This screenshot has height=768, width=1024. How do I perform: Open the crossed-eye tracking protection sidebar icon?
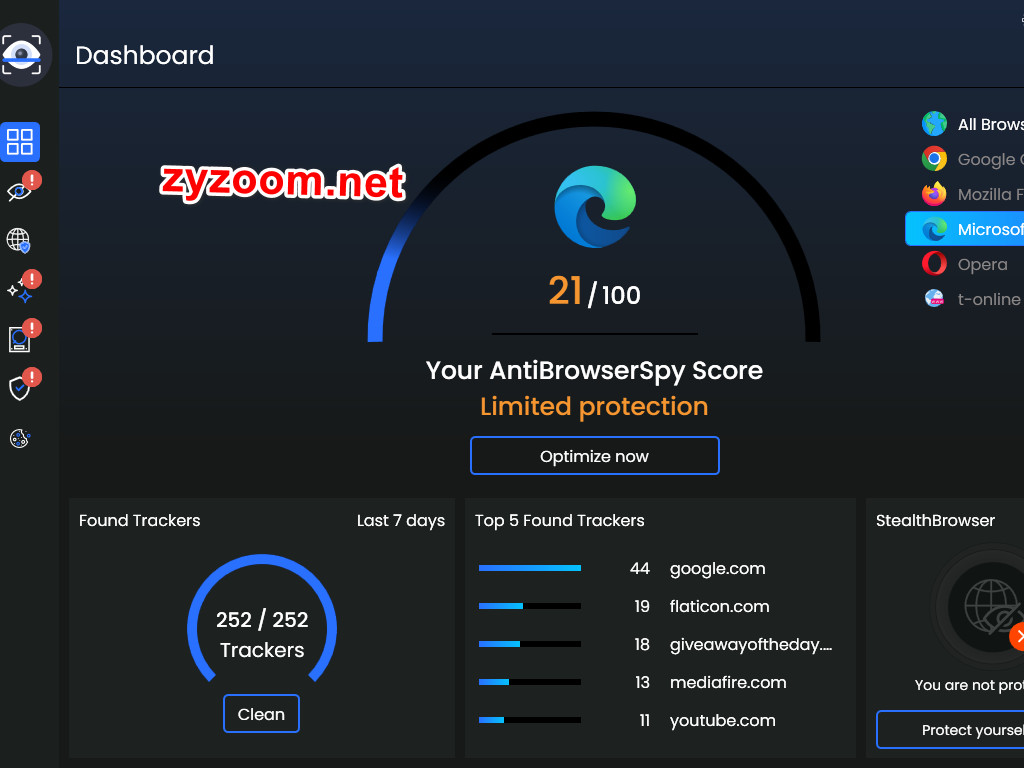[19, 191]
